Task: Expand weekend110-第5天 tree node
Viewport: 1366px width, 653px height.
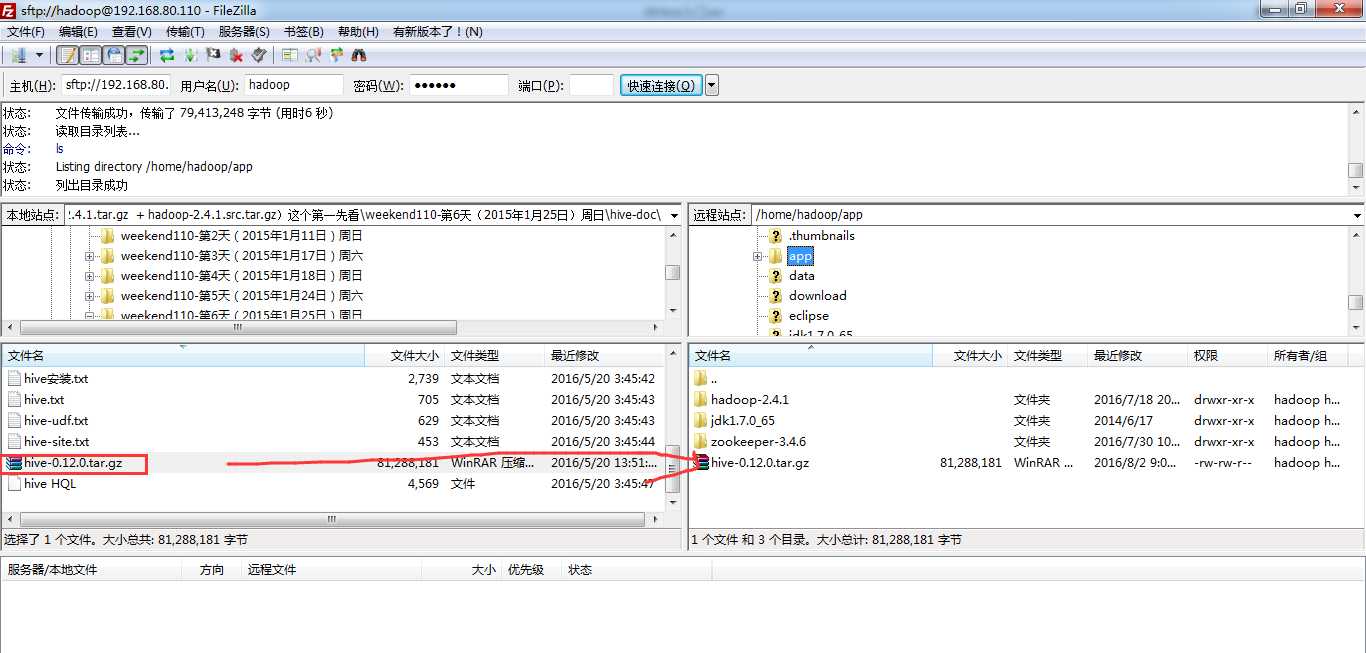Action: (89, 296)
